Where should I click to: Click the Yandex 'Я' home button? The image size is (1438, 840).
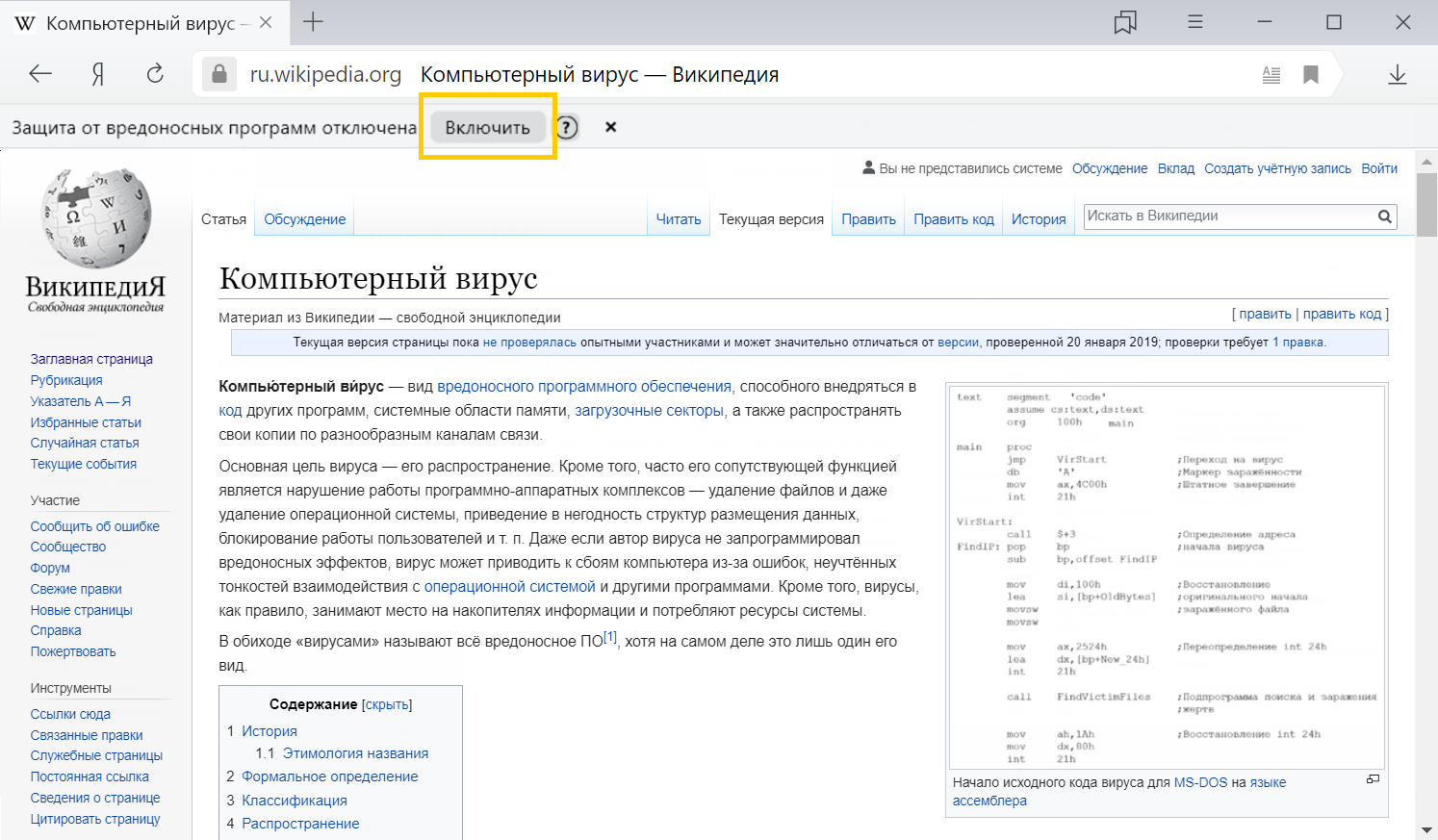98,74
